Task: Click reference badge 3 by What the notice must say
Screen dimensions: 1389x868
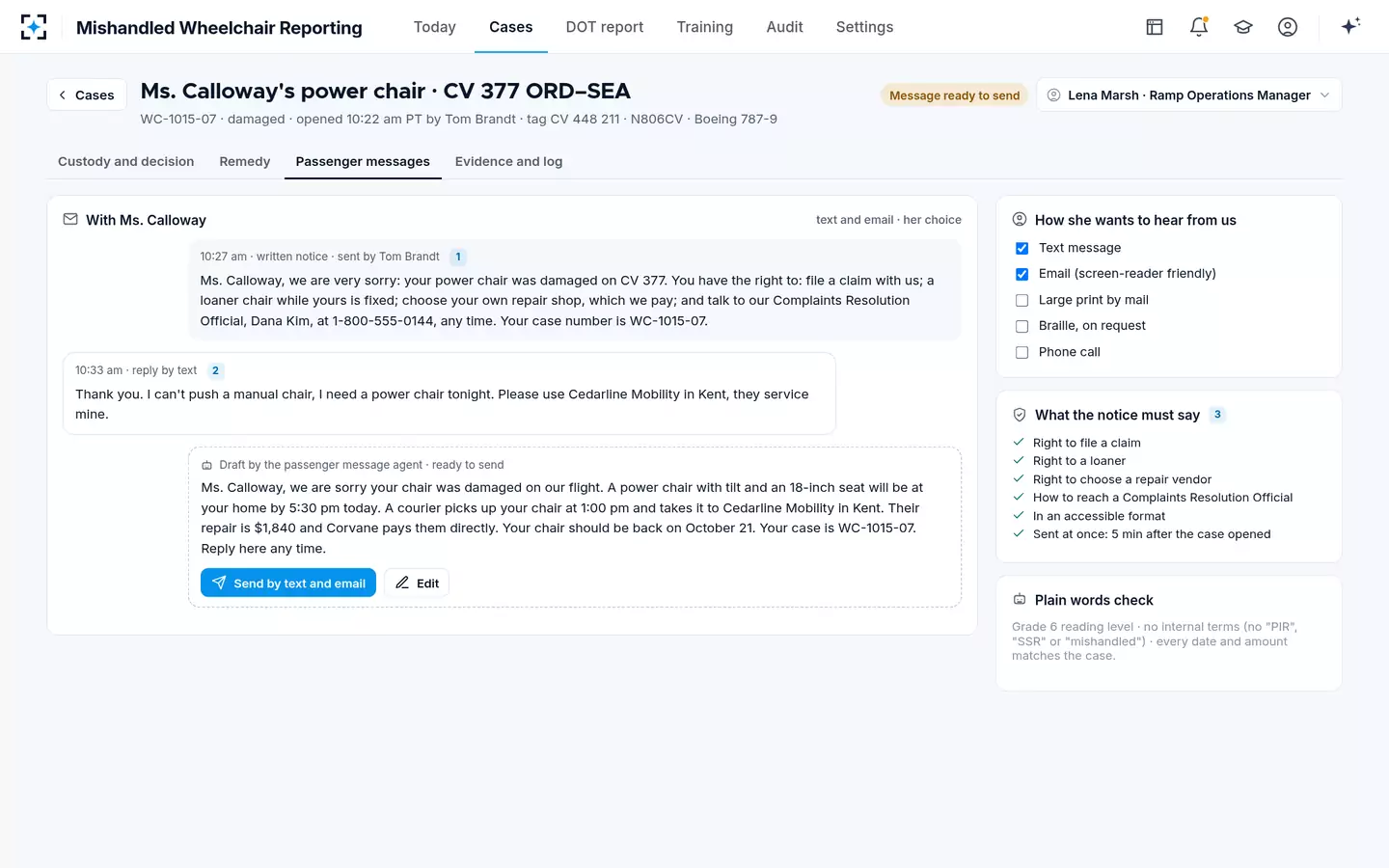Action: click(1217, 415)
